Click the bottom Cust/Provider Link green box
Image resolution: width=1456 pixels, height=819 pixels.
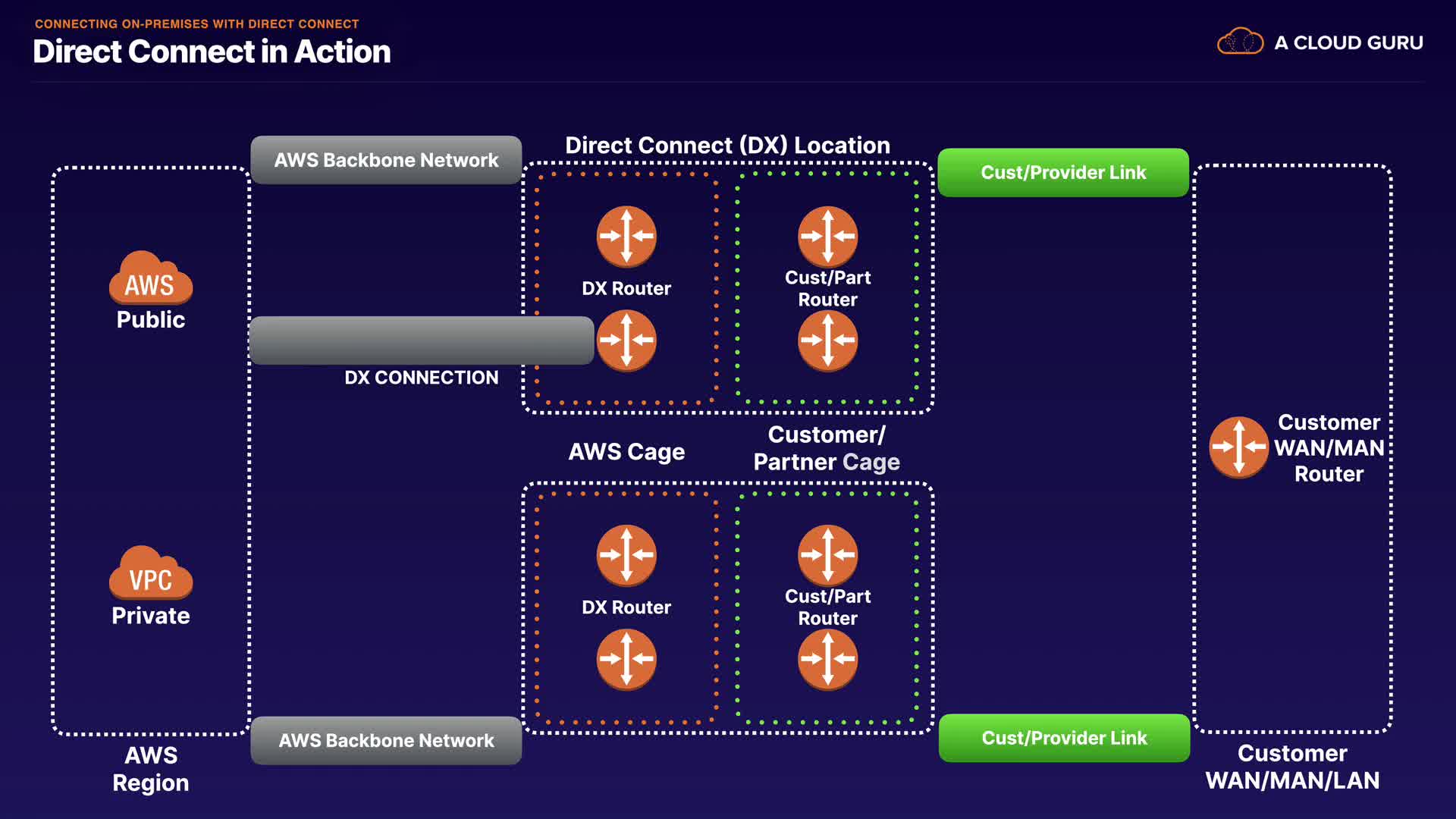coord(1064,738)
